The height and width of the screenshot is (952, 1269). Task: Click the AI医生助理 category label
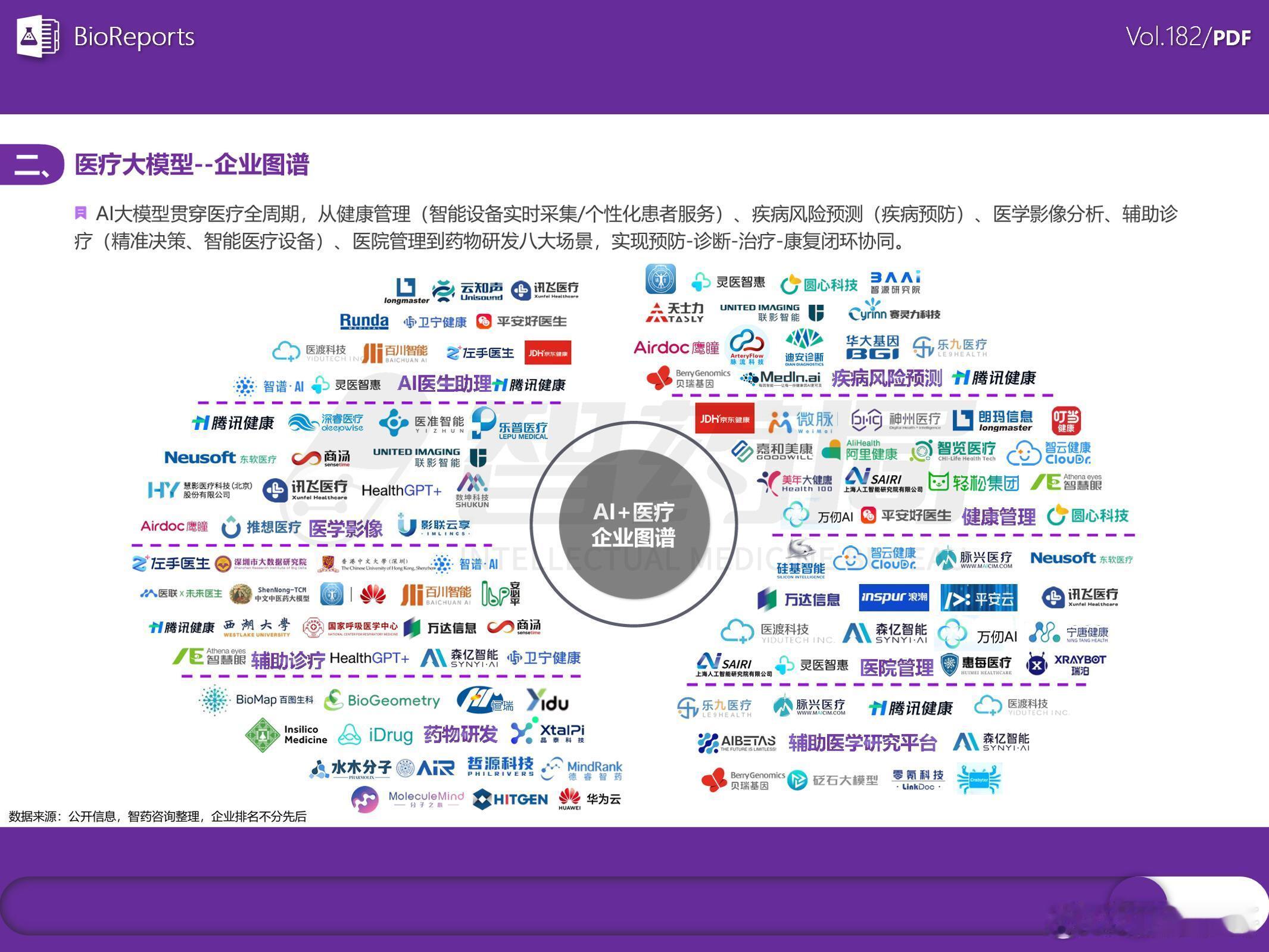click(444, 383)
